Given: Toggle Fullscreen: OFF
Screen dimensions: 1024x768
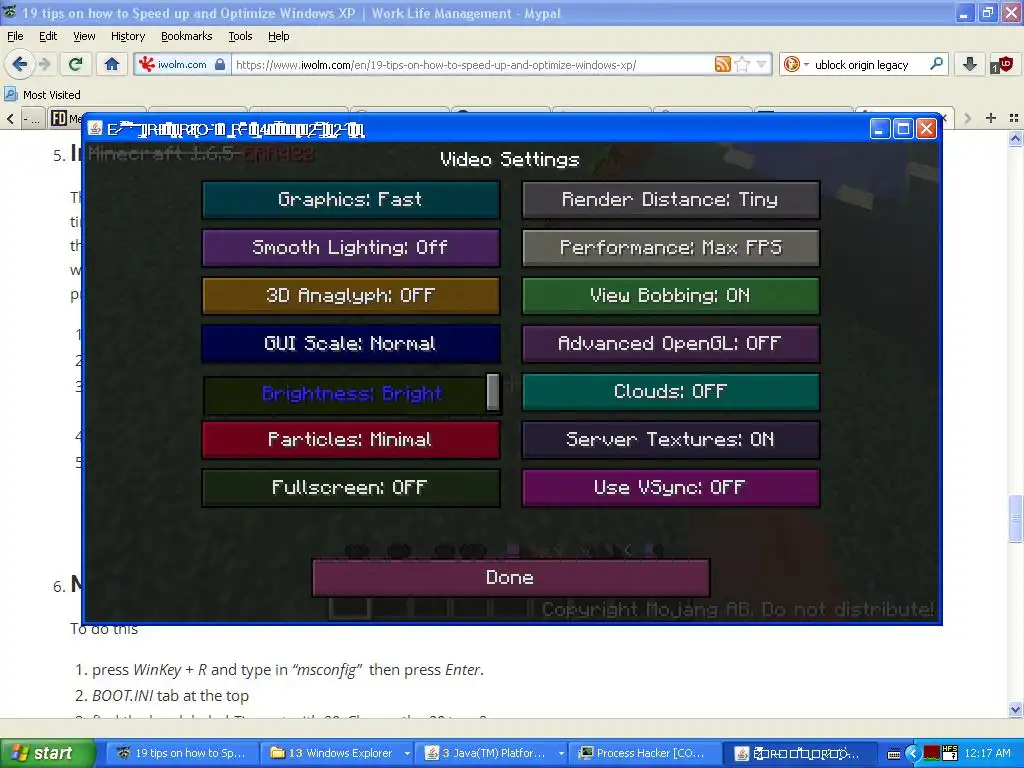Looking at the screenshot, I should click(x=351, y=488).
